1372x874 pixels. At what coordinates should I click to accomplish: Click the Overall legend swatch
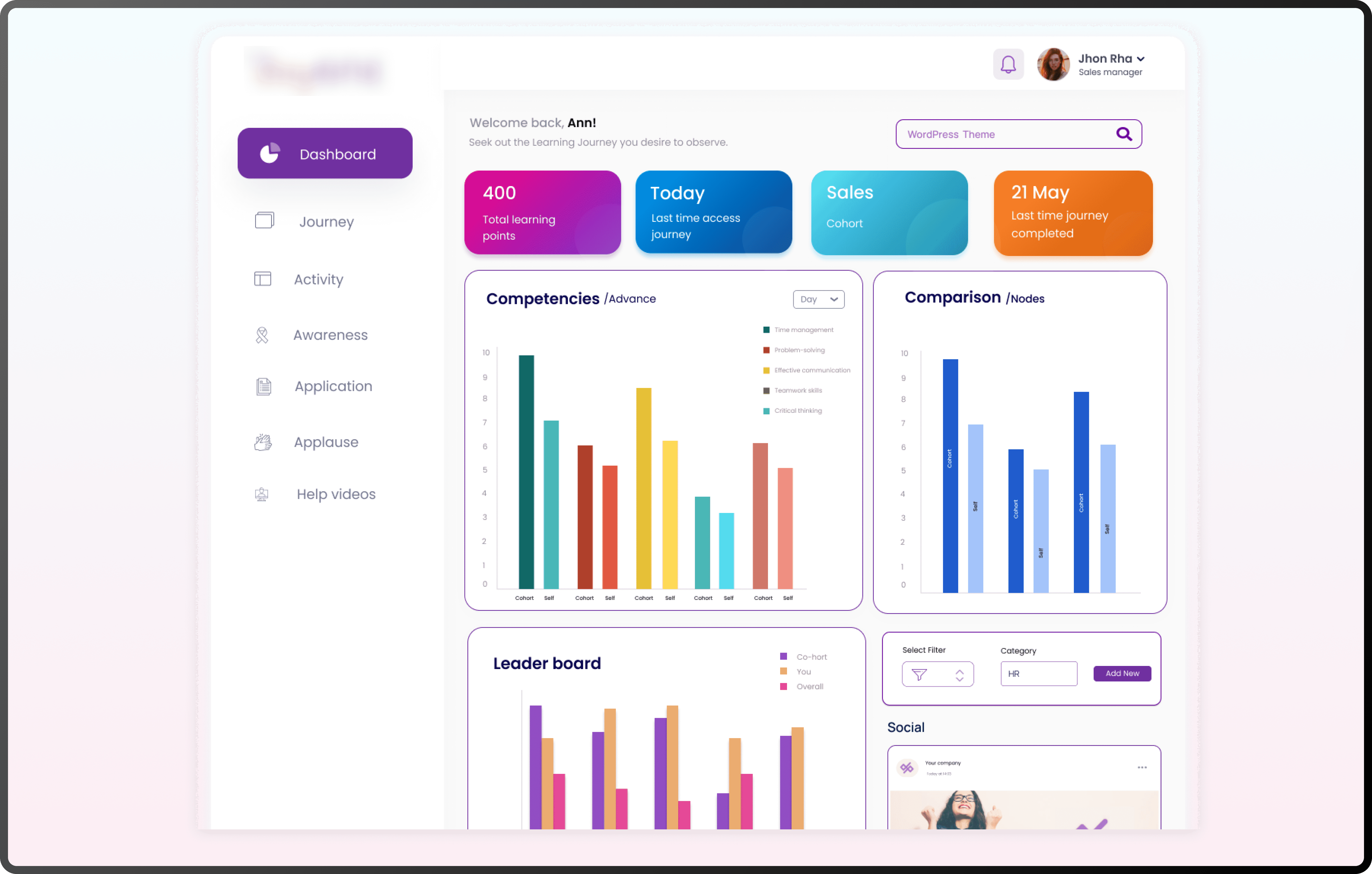click(x=783, y=687)
